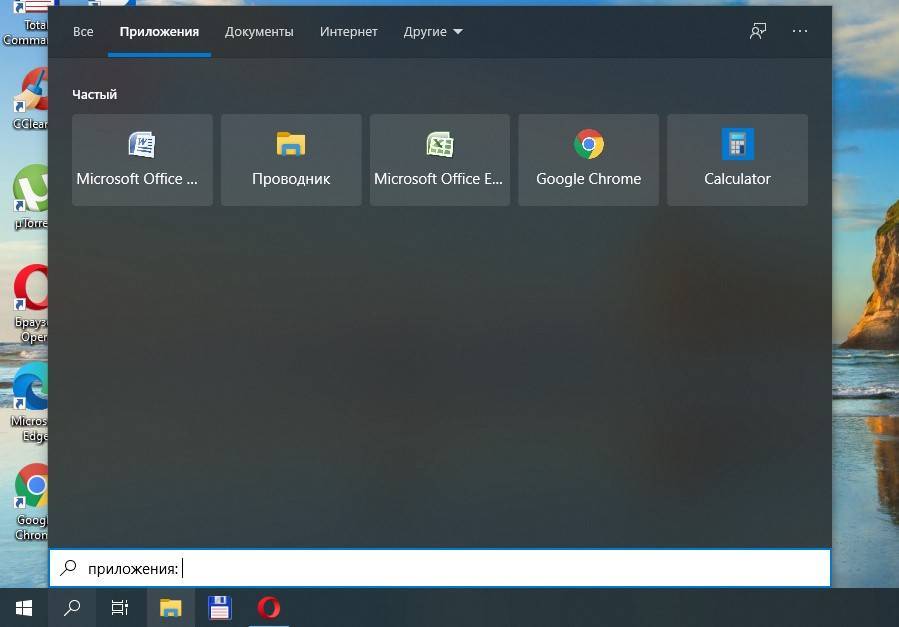Open File Explorer from the taskbar

click(171, 607)
